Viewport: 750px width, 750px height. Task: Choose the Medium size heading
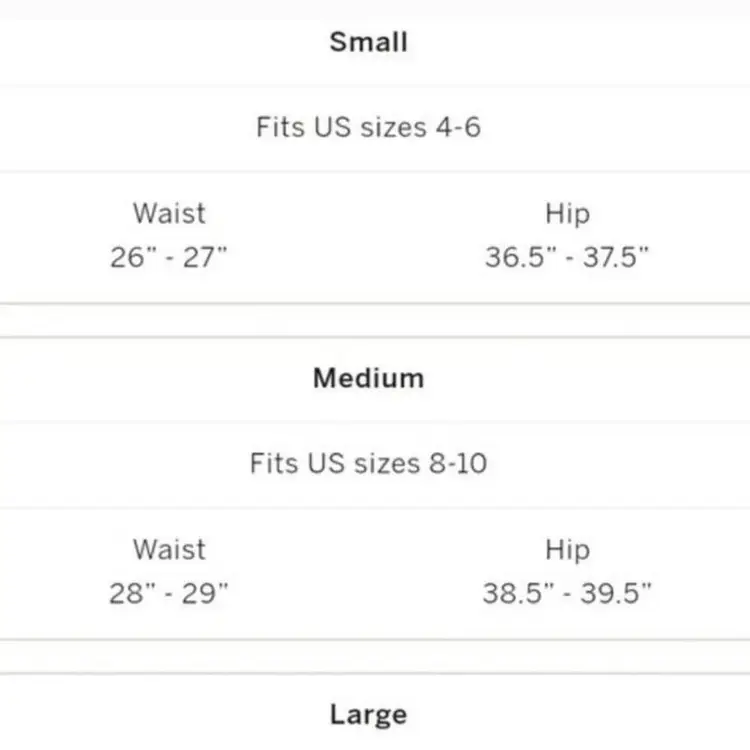click(368, 378)
